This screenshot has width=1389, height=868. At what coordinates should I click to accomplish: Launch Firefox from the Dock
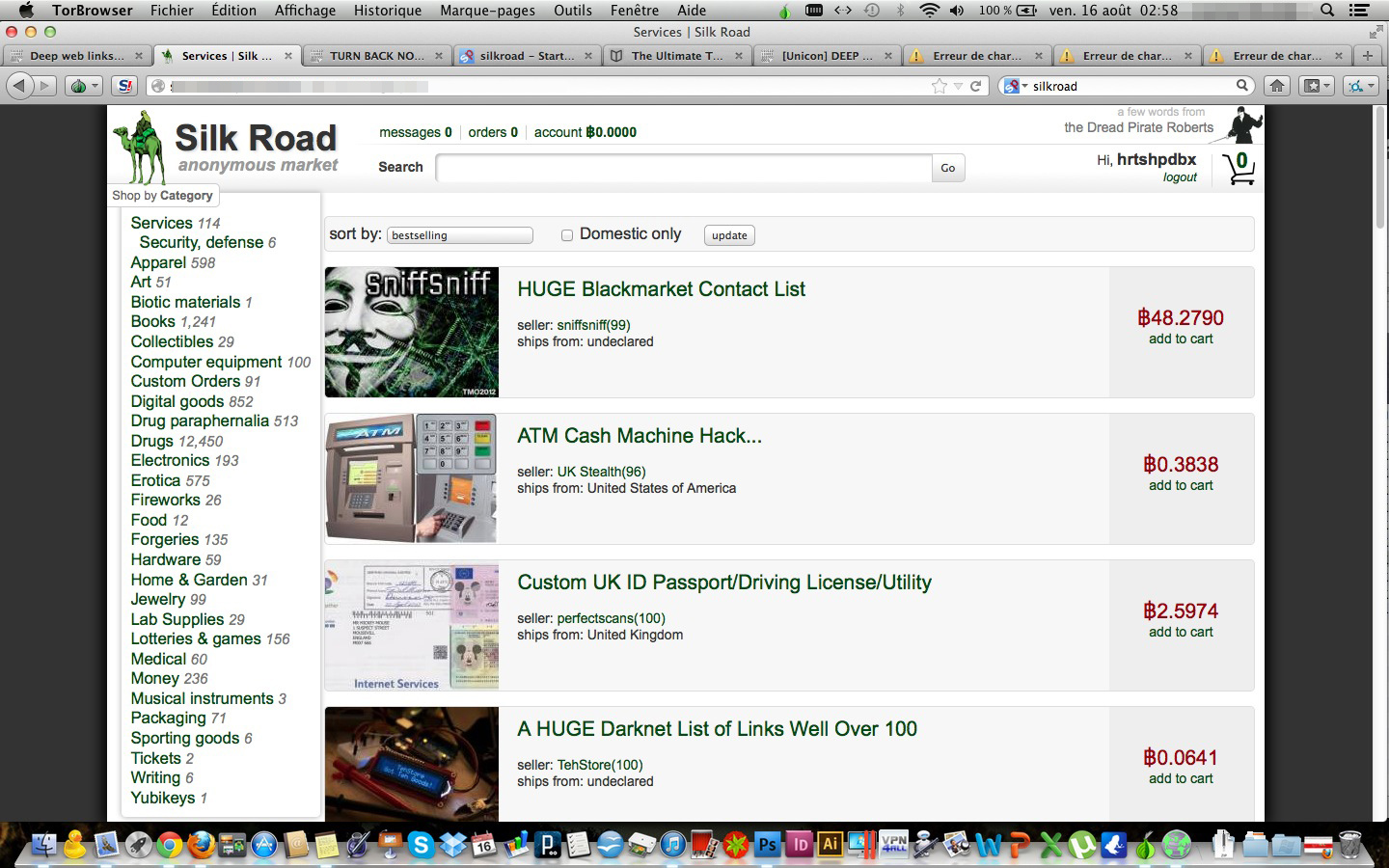202,846
